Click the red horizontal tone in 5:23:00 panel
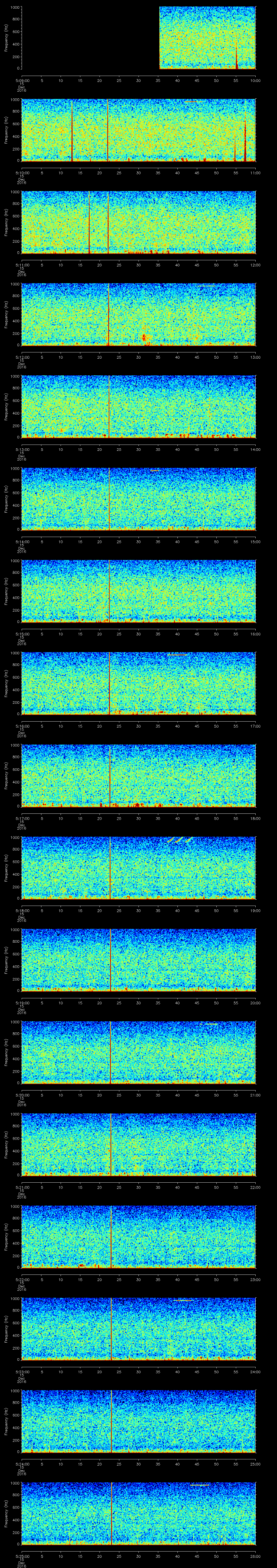277x1568 pixels. 183,1300
